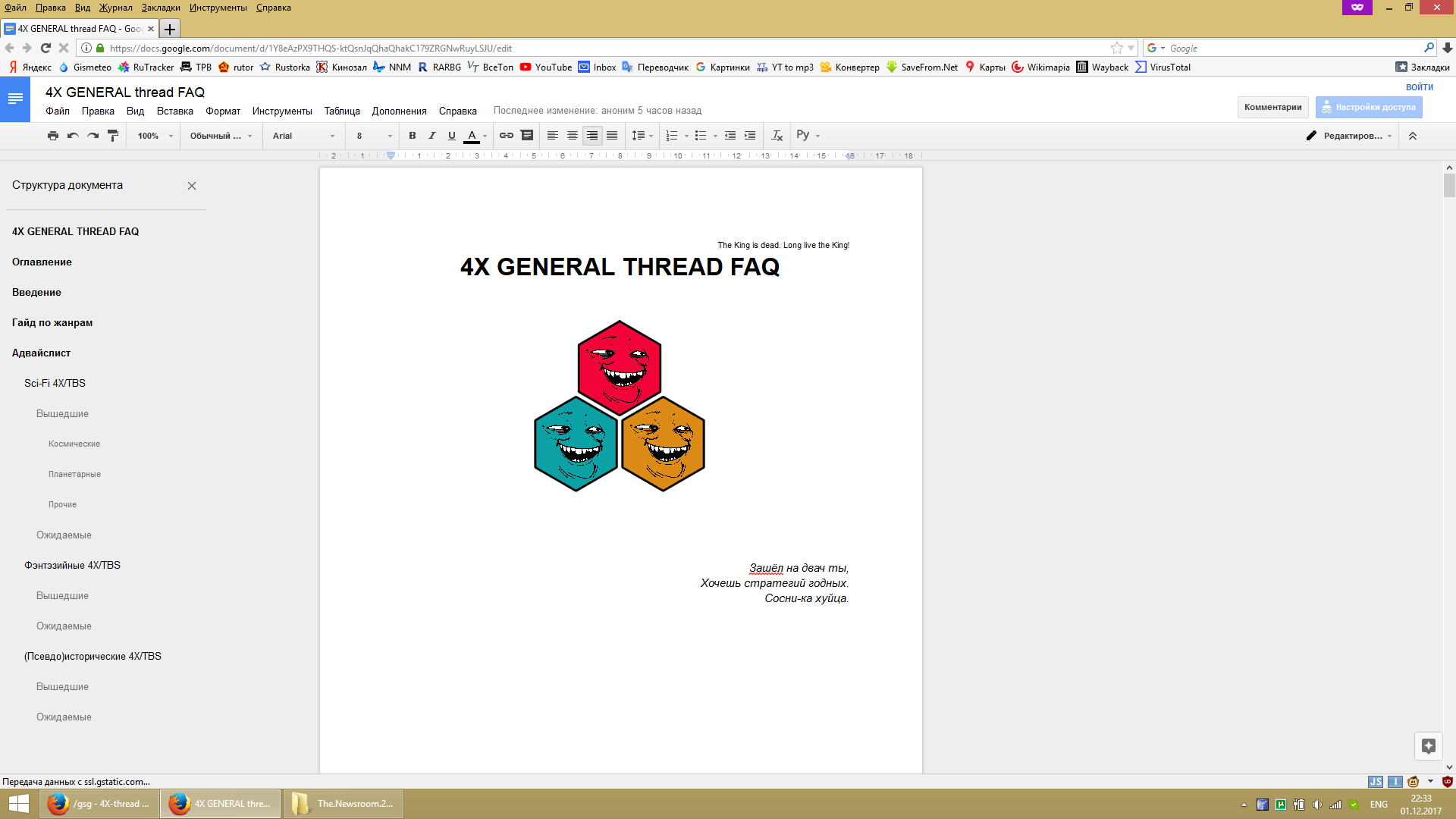The image size is (1456, 819).
Task: Open the Таблица menu
Action: [x=342, y=111]
